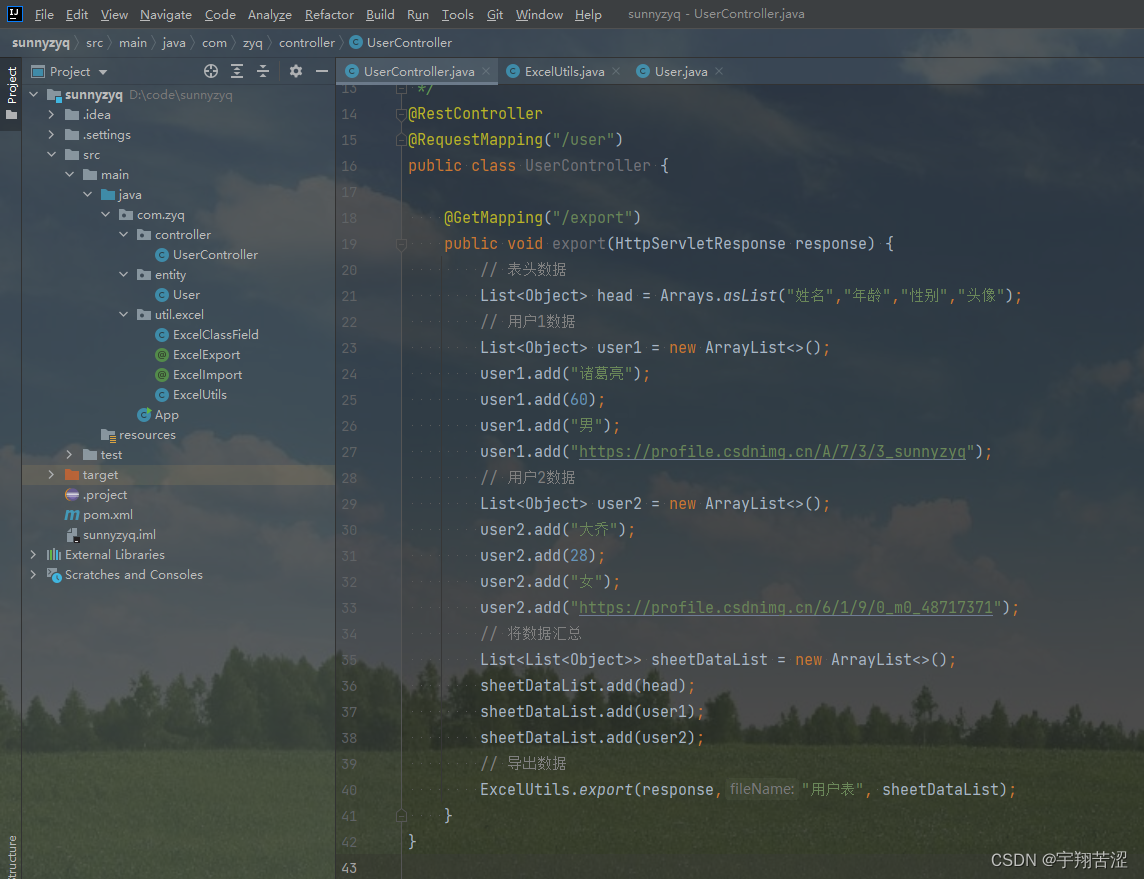Close the ExcelUtils.java tab
Screen dimensions: 1144x879
coord(616,71)
